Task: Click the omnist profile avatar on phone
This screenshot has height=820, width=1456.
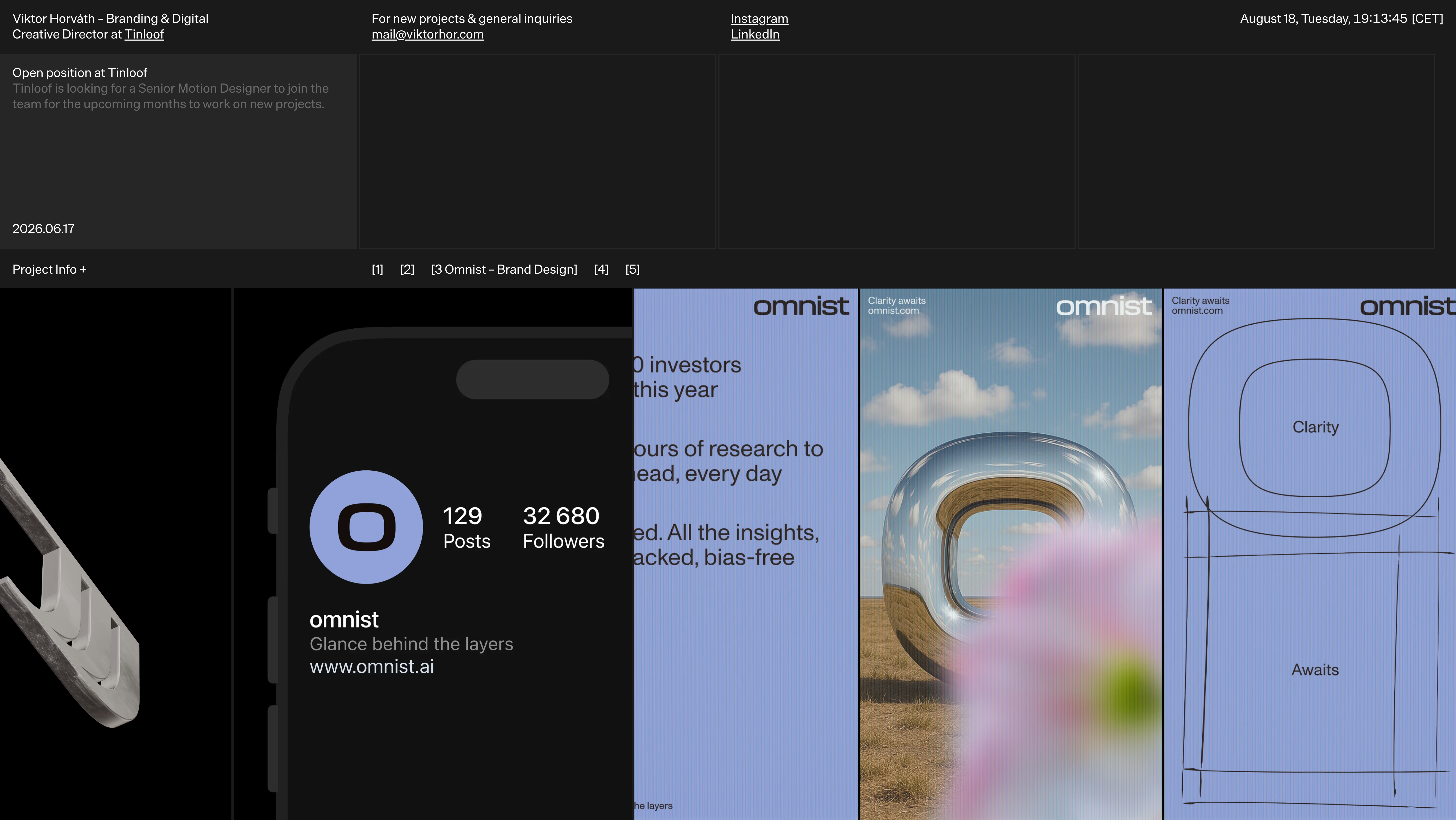Action: (366, 527)
